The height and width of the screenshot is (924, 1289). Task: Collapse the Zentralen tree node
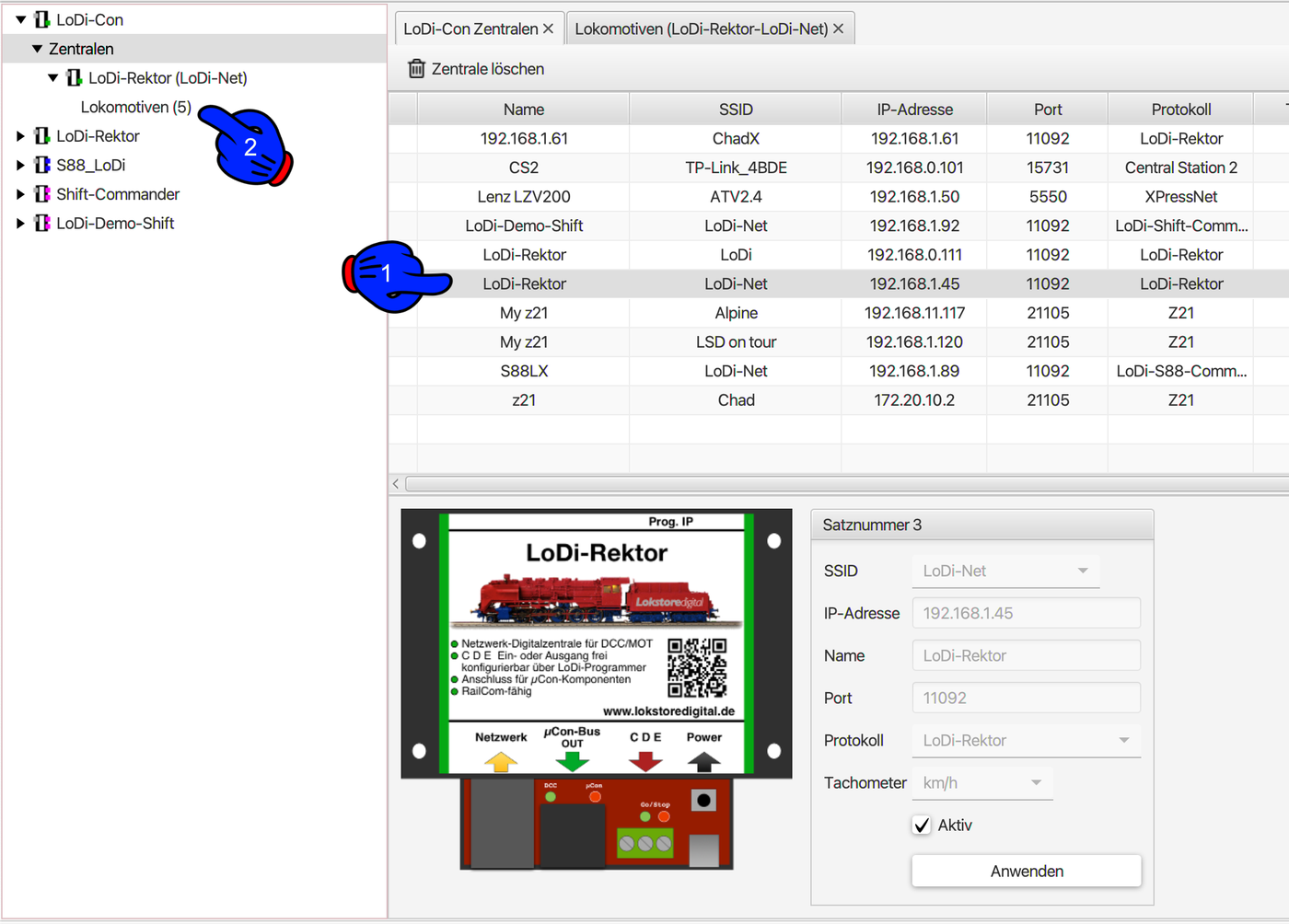point(37,49)
